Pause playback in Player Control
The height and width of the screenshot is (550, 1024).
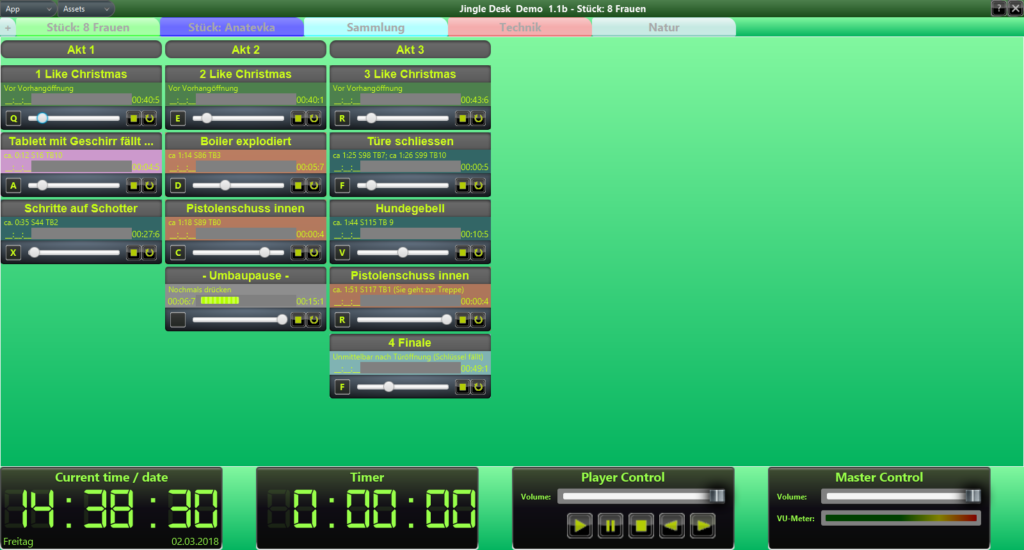click(x=611, y=525)
